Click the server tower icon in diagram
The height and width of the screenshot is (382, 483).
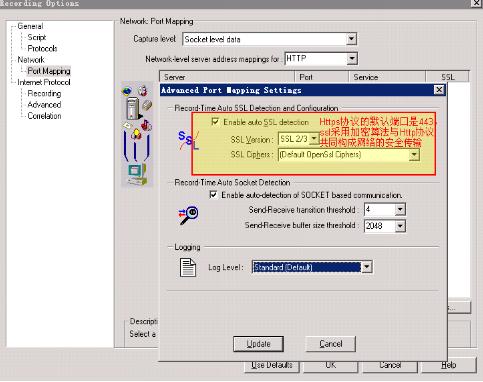(x=133, y=108)
